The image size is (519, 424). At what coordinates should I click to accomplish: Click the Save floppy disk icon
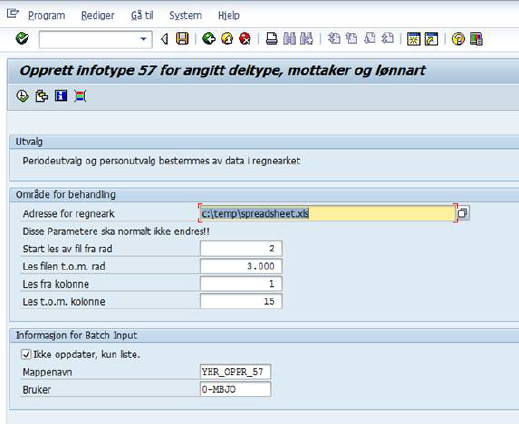click(x=182, y=39)
